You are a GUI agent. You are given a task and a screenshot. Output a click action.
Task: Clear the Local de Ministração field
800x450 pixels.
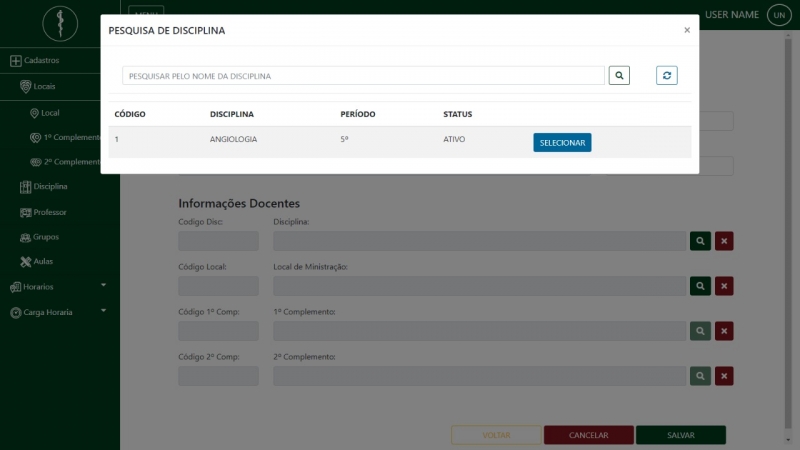click(724, 286)
